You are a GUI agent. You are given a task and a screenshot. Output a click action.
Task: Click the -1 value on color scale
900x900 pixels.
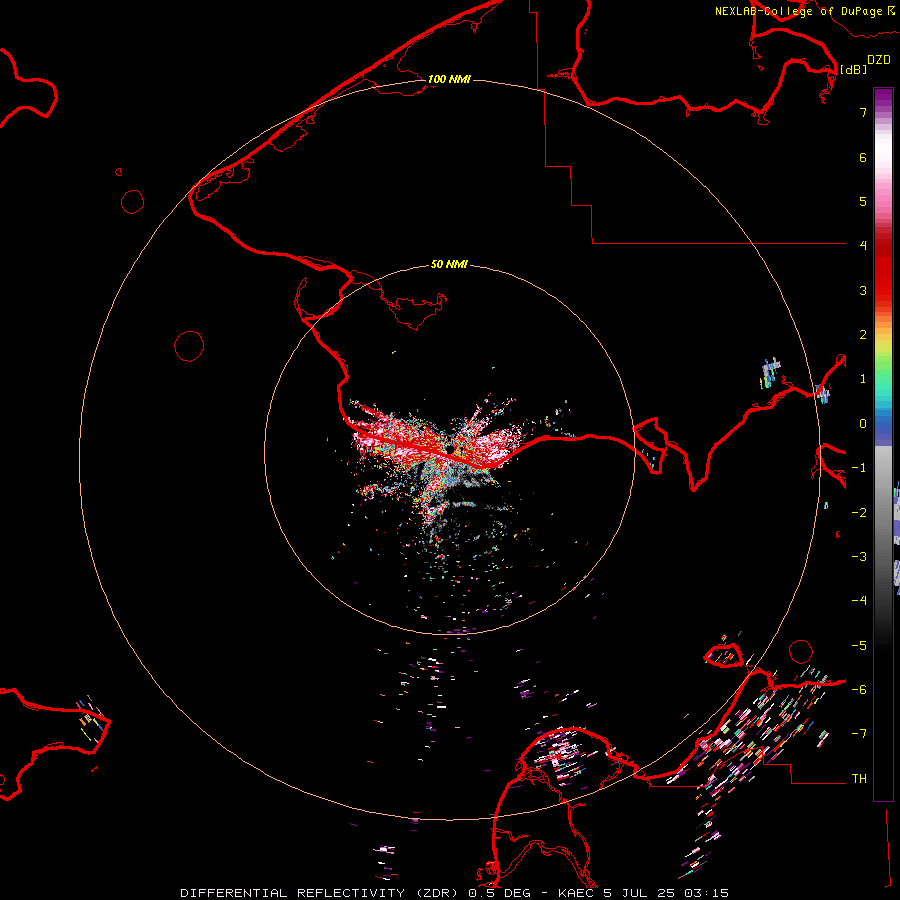point(859,468)
